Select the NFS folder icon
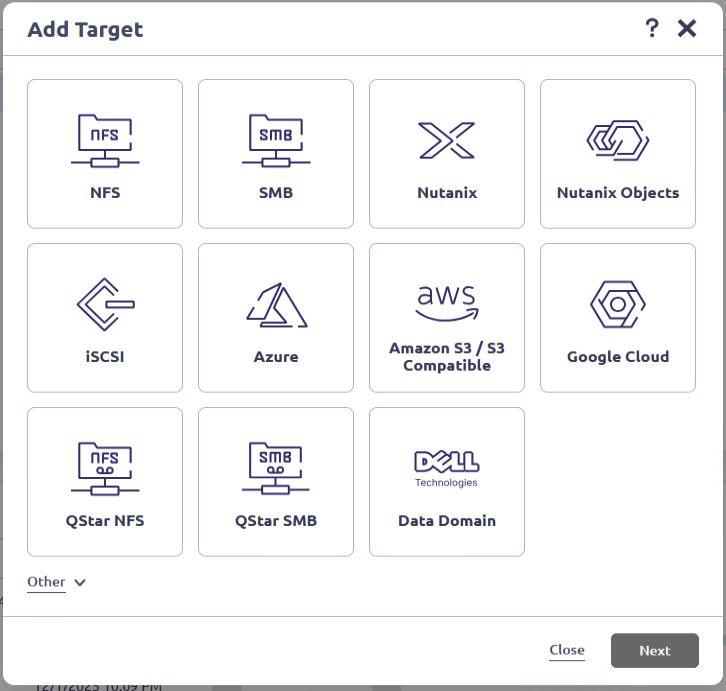Viewport: 726px width, 691px height. (x=105, y=140)
